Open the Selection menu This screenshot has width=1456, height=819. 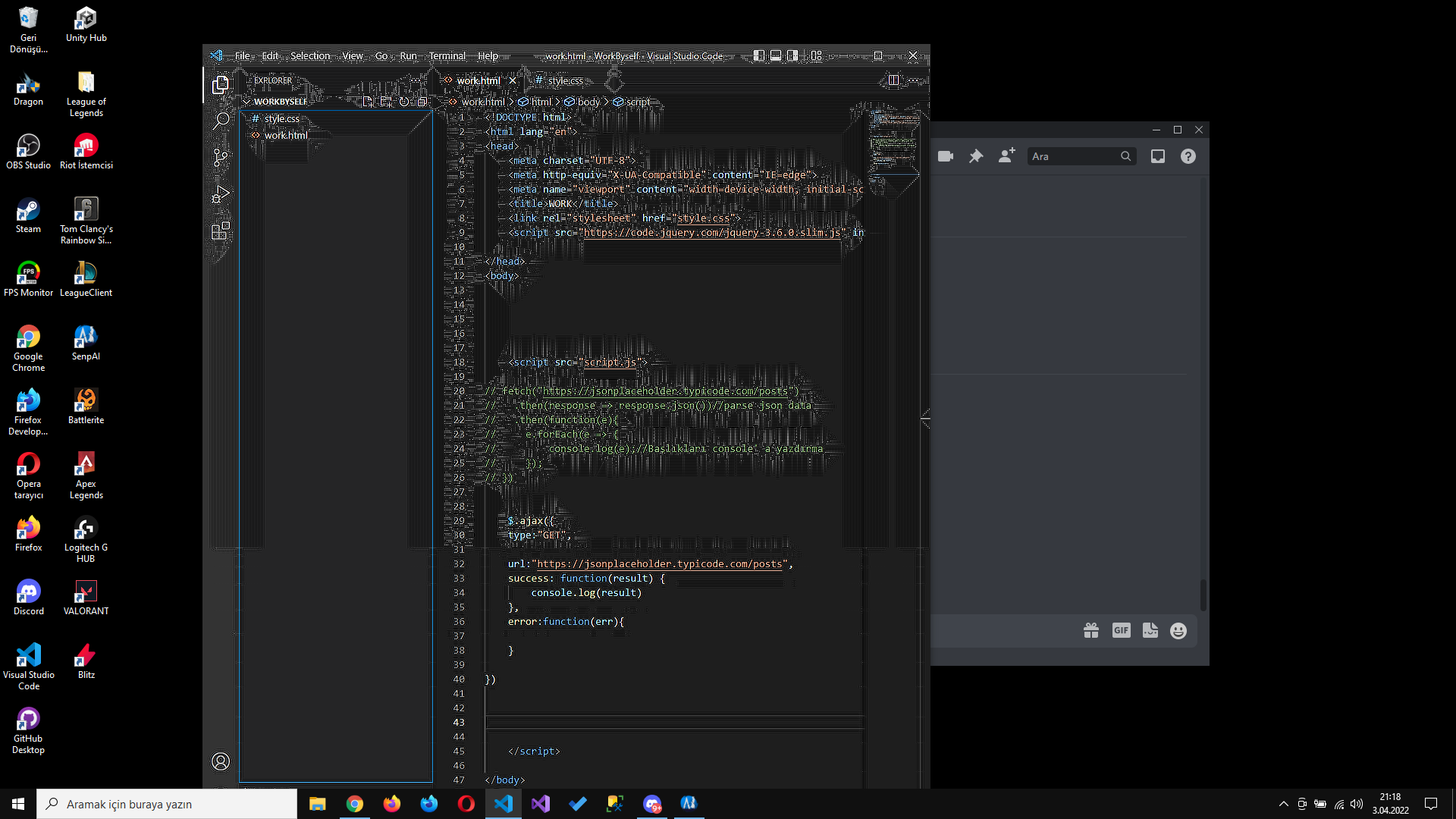pyautogui.click(x=310, y=55)
